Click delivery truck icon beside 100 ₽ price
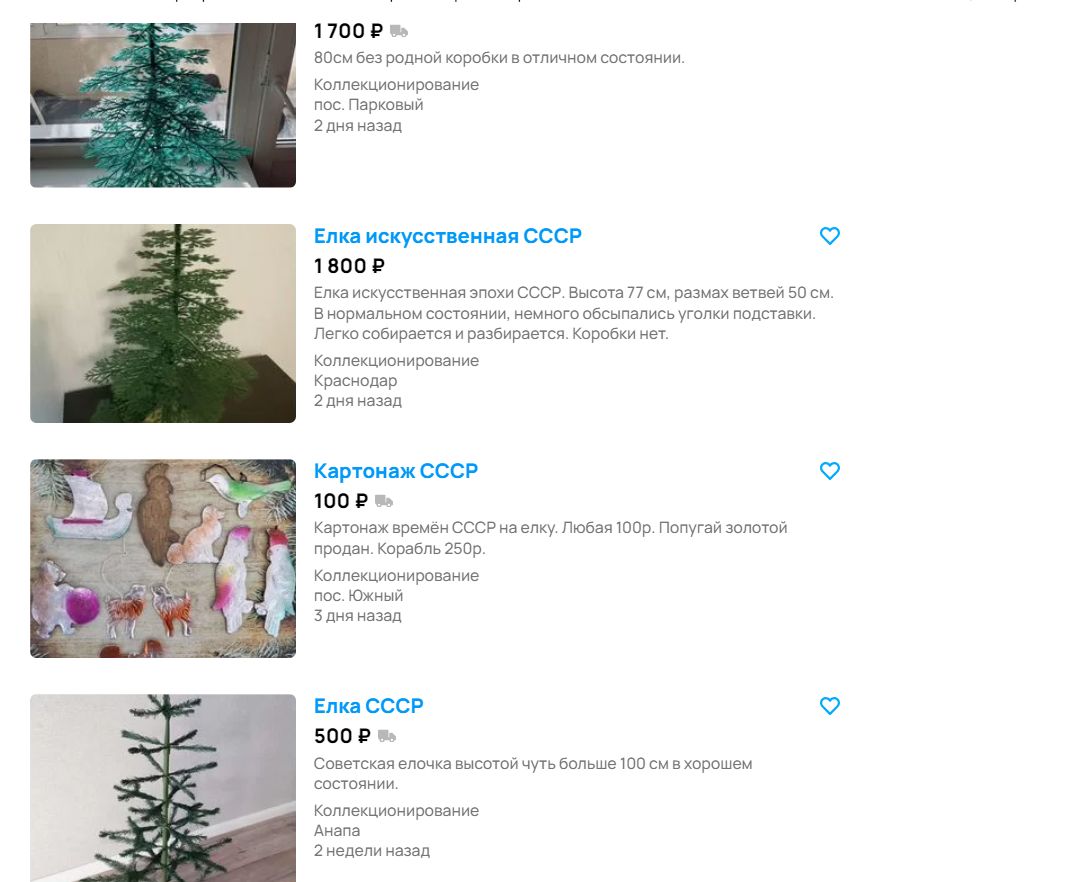 384,501
